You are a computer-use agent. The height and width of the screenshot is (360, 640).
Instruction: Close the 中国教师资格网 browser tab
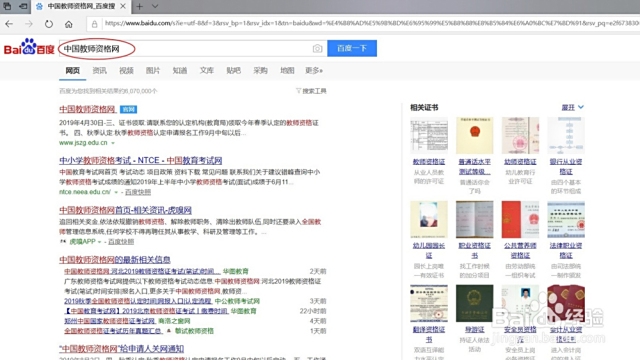pyautogui.click(x=123, y=7)
